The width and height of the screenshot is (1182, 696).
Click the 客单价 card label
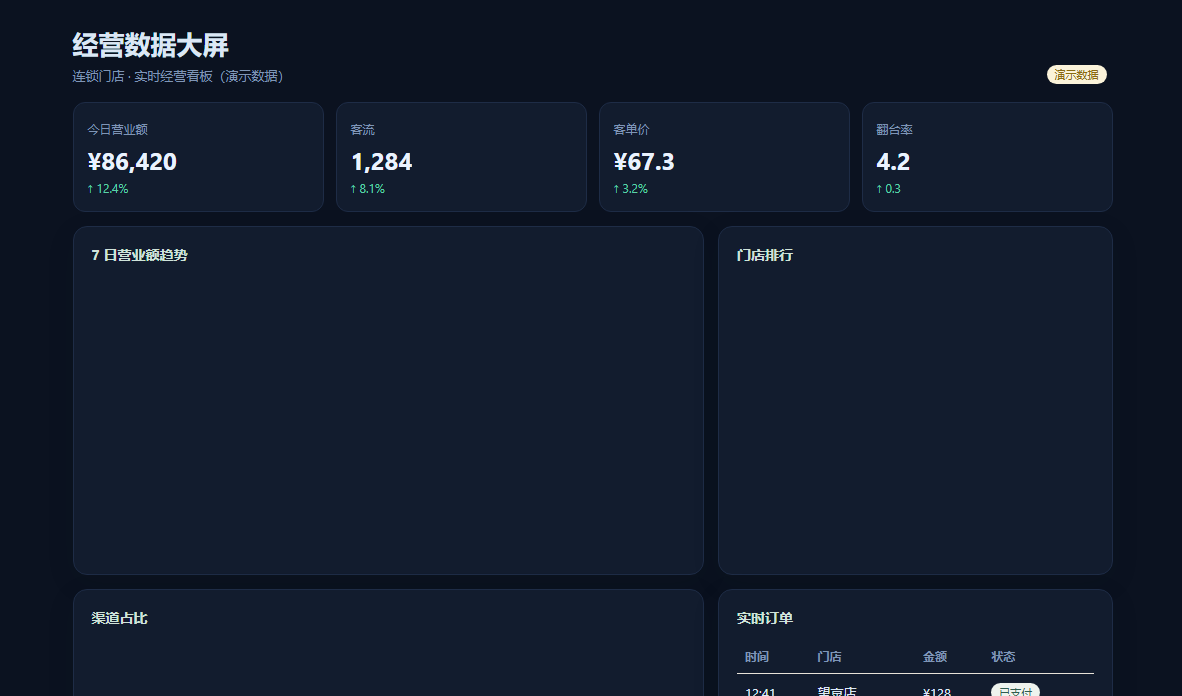point(632,130)
